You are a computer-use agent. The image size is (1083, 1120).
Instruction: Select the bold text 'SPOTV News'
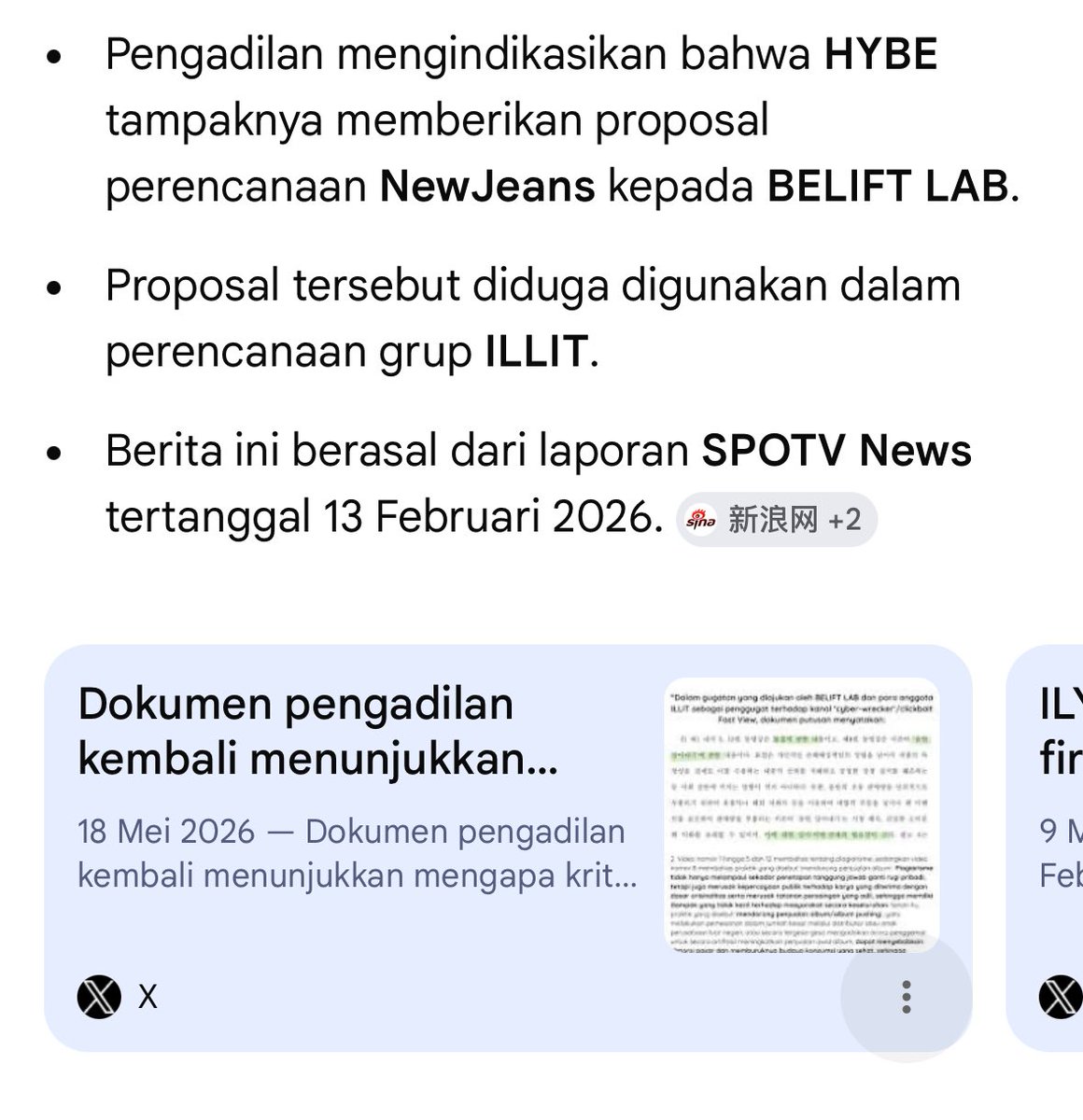click(837, 450)
